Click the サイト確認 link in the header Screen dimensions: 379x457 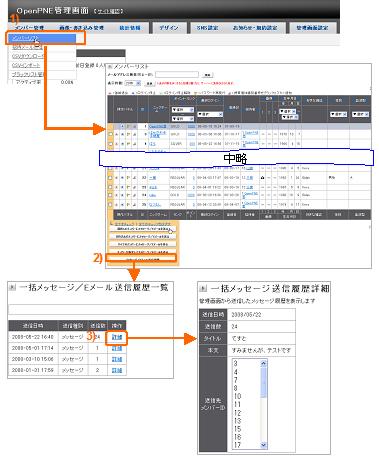(x=108, y=11)
